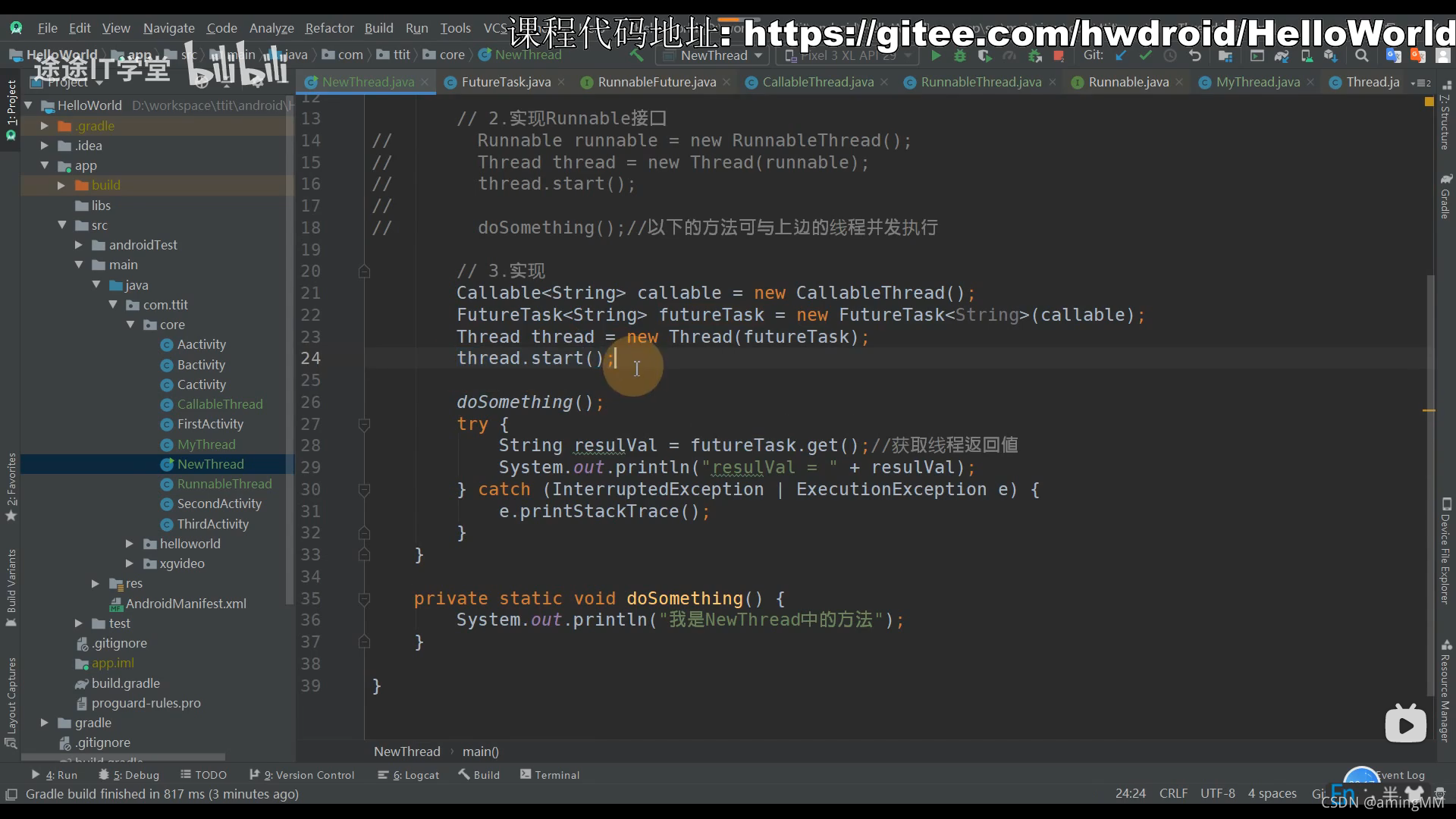
Task: Toggle tool window quick access icon in status bar
Action: coord(11,794)
